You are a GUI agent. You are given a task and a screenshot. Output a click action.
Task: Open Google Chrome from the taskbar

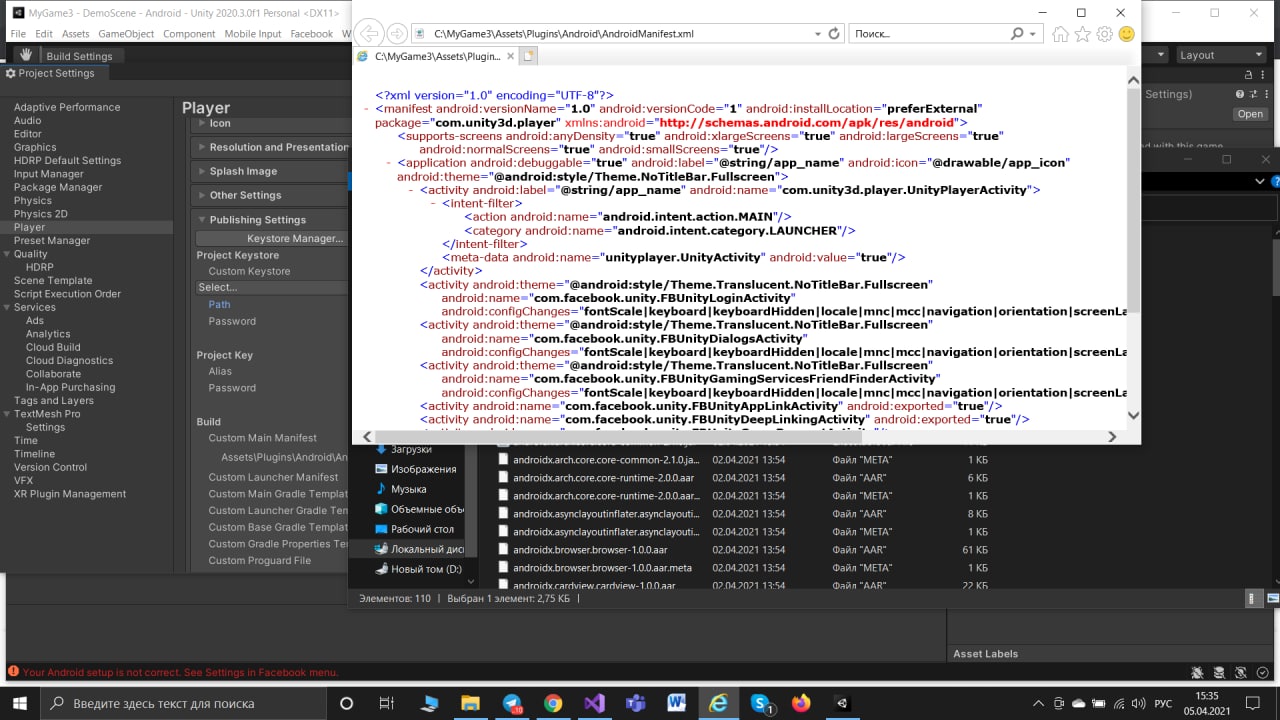tap(553, 703)
